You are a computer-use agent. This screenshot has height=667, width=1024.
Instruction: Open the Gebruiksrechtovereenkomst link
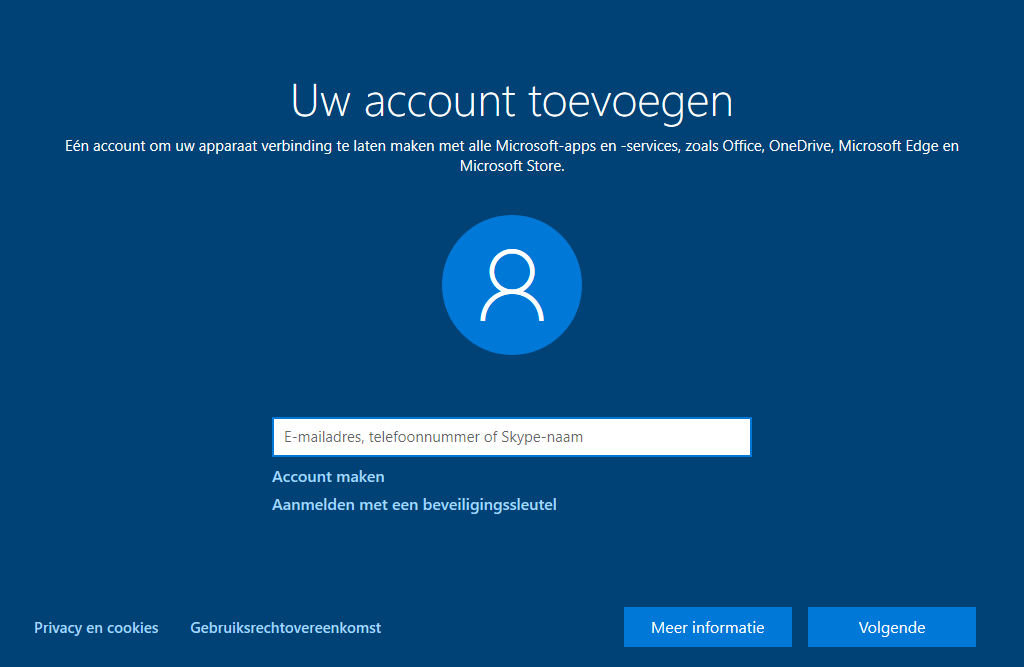point(285,628)
